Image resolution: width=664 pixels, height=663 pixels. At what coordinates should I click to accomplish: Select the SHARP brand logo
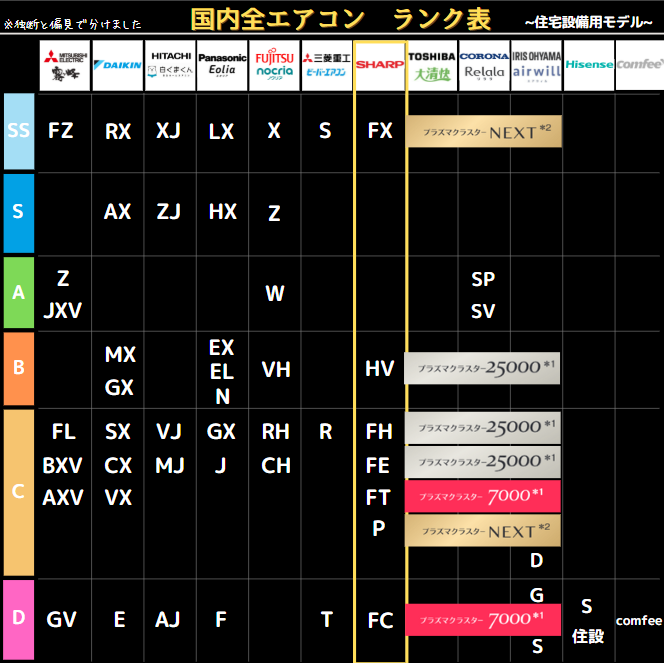click(380, 66)
